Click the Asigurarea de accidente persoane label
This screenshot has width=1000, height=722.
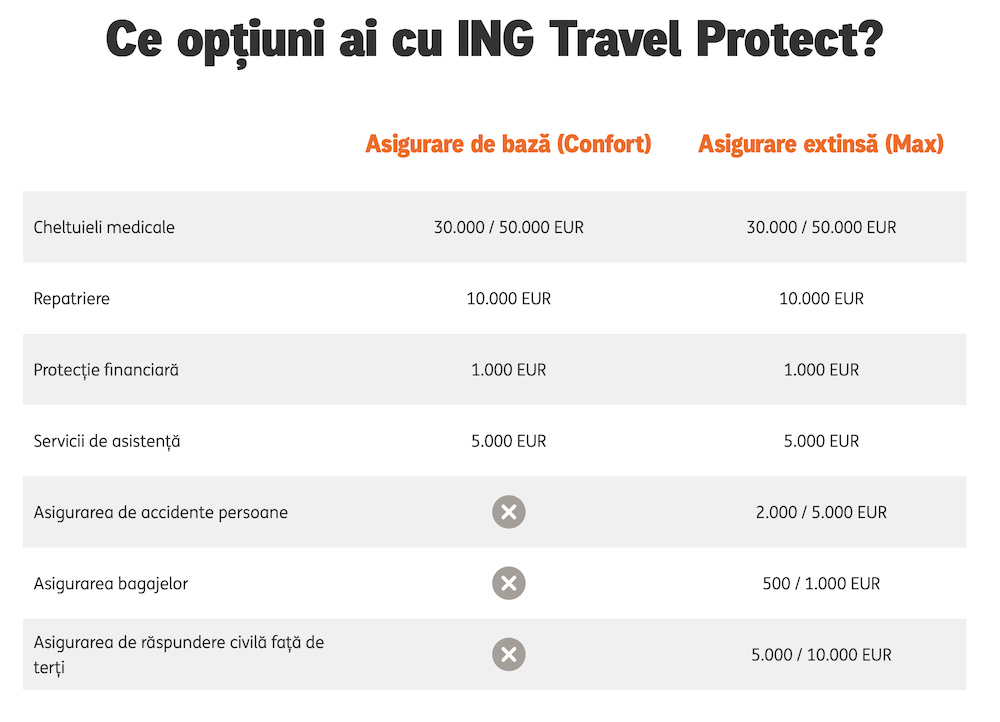pos(161,512)
